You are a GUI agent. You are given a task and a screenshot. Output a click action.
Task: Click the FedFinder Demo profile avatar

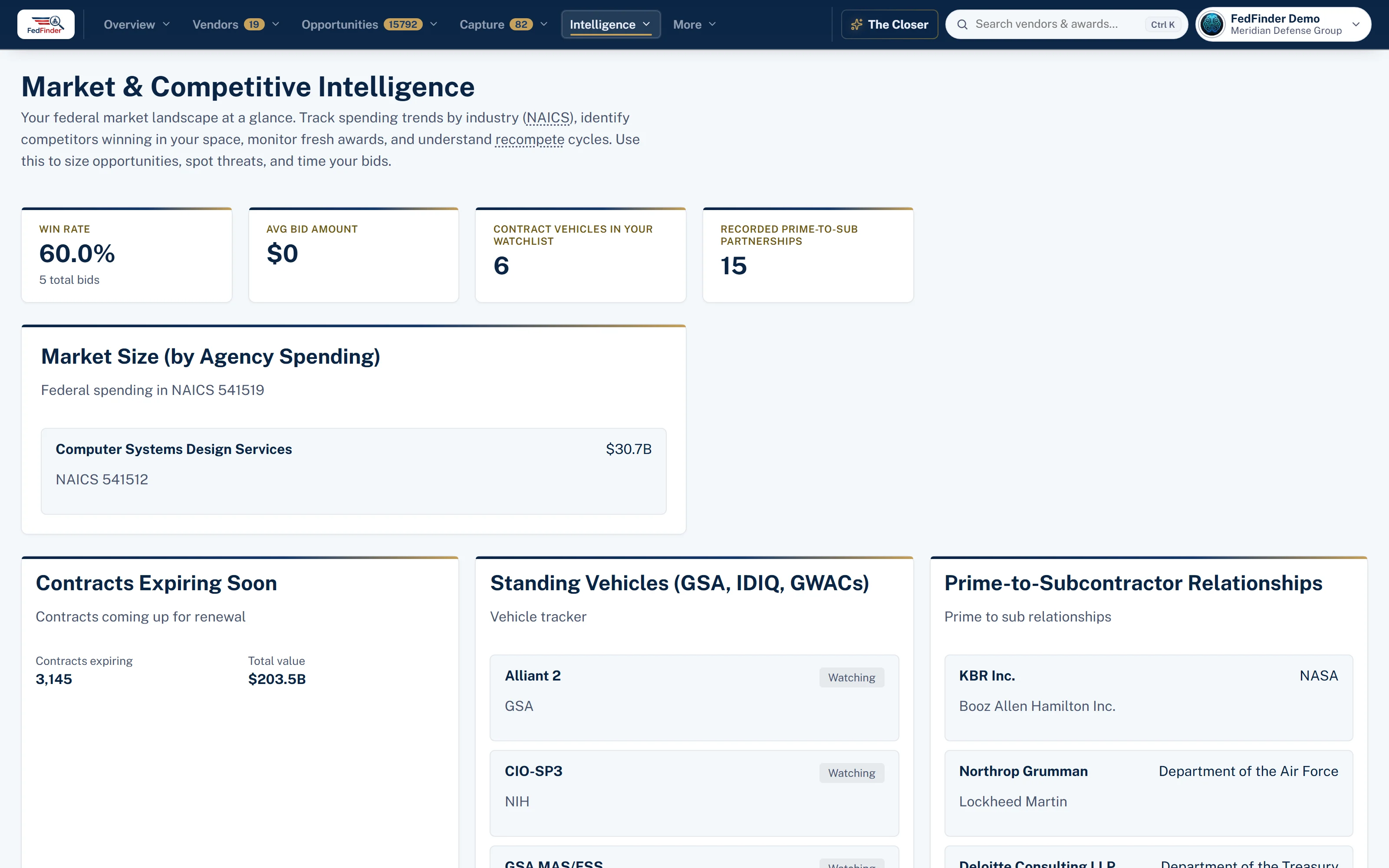[1212, 24]
